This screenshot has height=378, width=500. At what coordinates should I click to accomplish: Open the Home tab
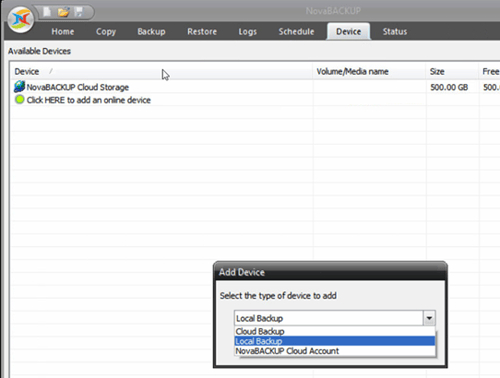tap(63, 32)
